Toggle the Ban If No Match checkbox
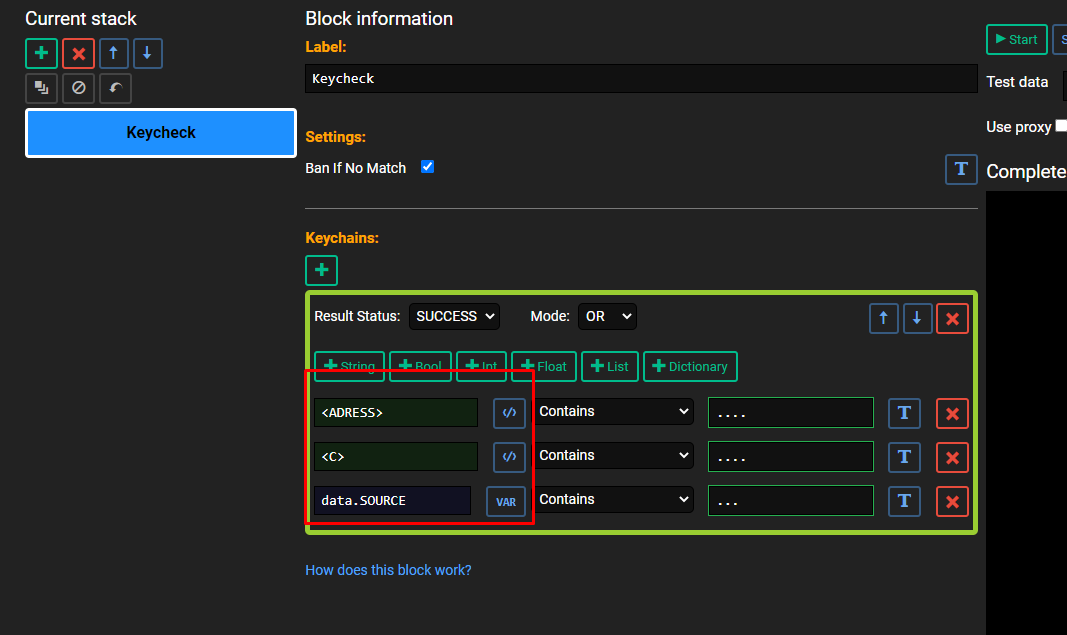The height and width of the screenshot is (635, 1067). (x=427, y=167)
